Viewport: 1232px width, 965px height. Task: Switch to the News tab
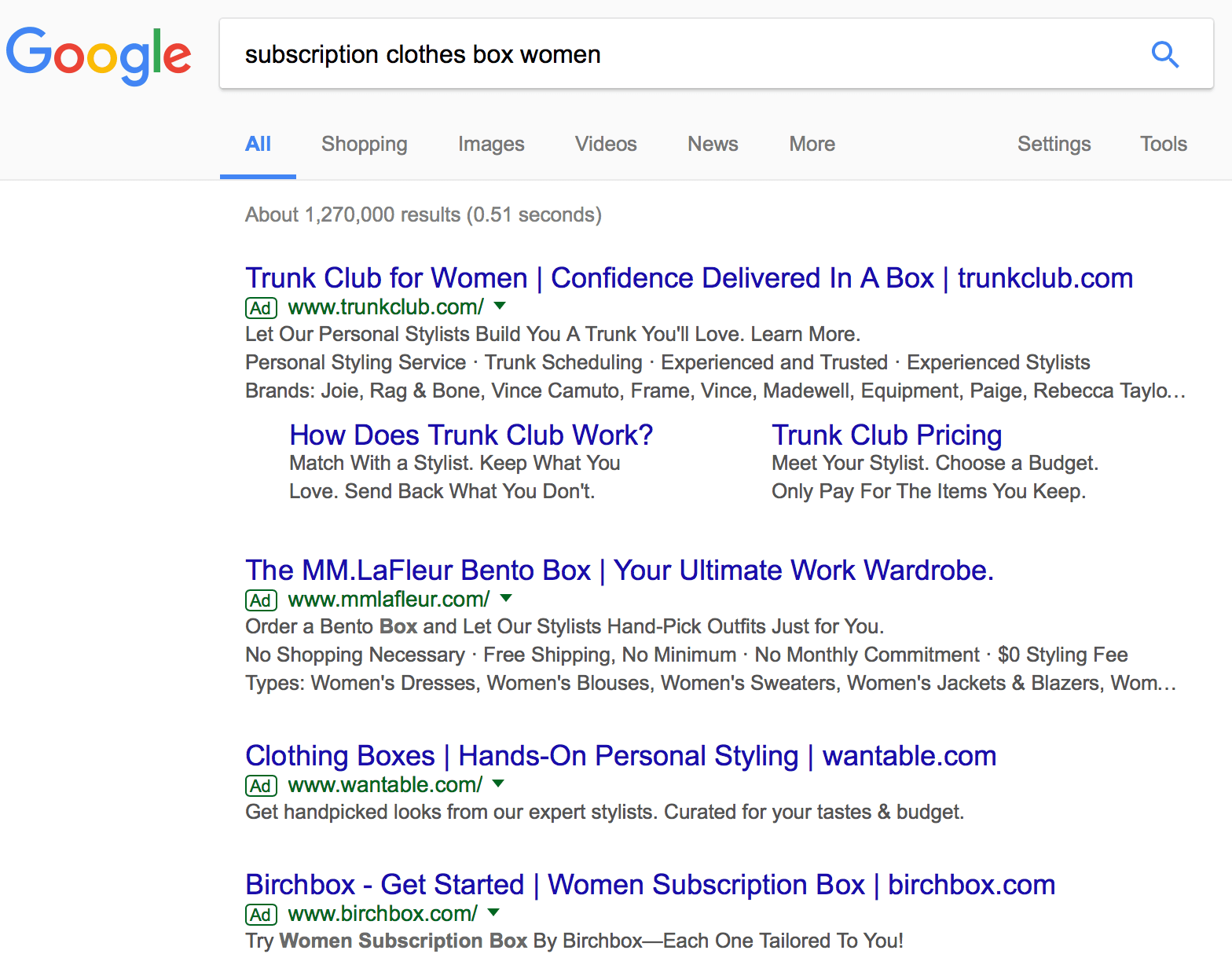(713, 144)
